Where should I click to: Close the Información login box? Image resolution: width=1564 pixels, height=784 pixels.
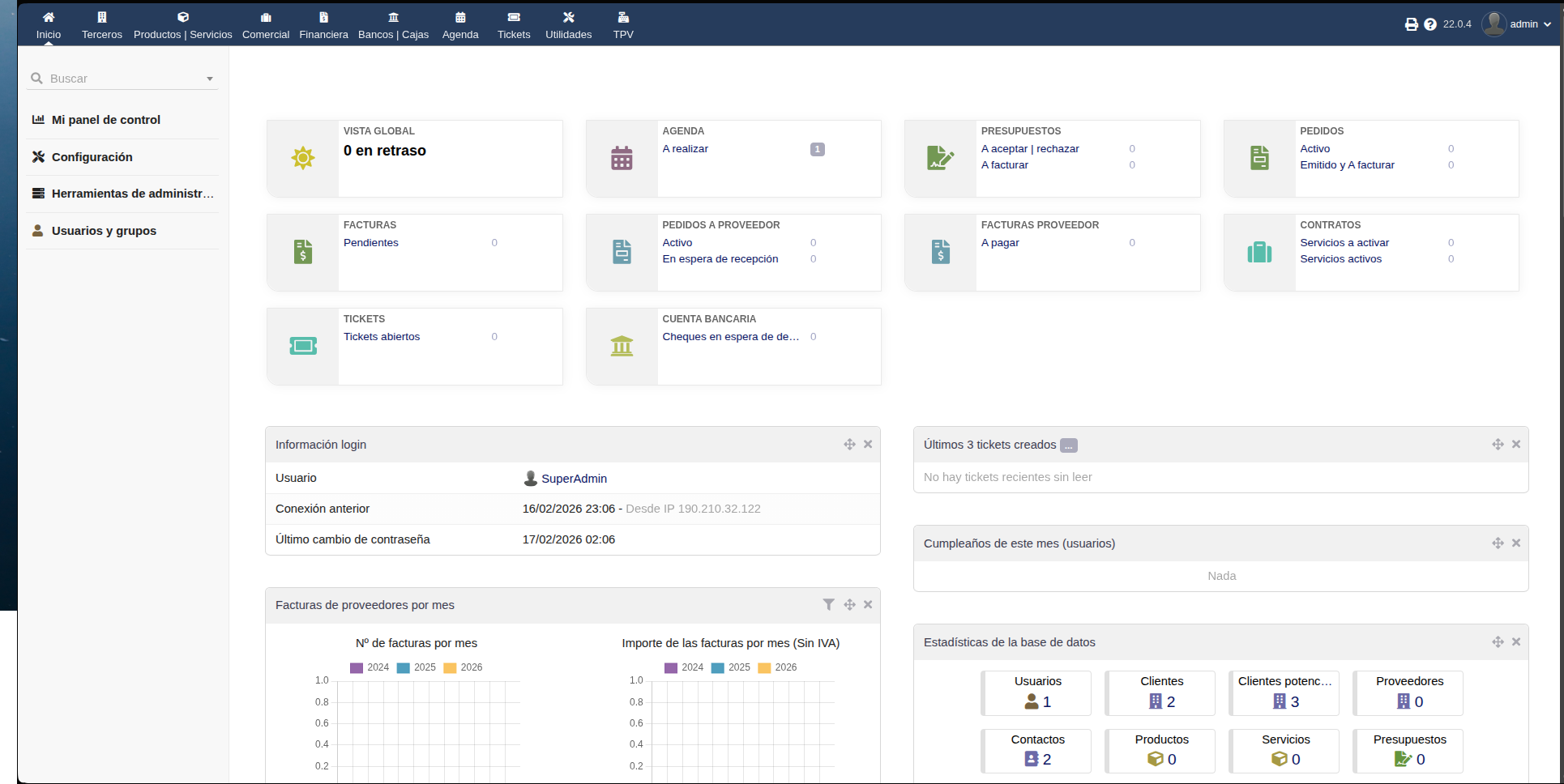(868, 445)
